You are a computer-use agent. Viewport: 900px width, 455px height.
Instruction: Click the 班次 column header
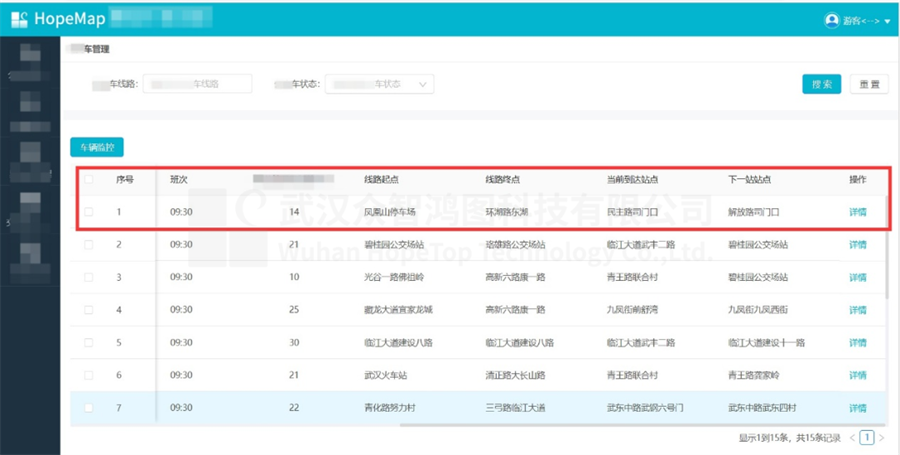point(179,180)
